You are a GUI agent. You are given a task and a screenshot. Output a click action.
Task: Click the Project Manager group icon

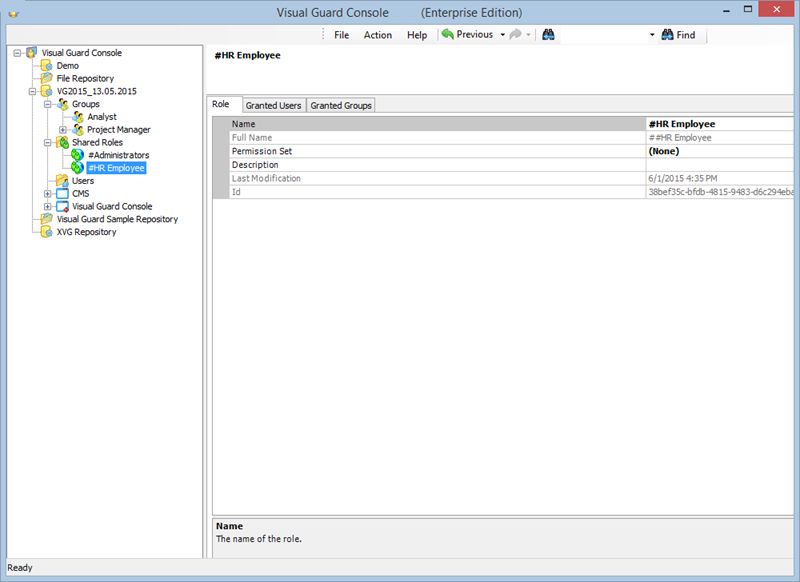[78, 130]
